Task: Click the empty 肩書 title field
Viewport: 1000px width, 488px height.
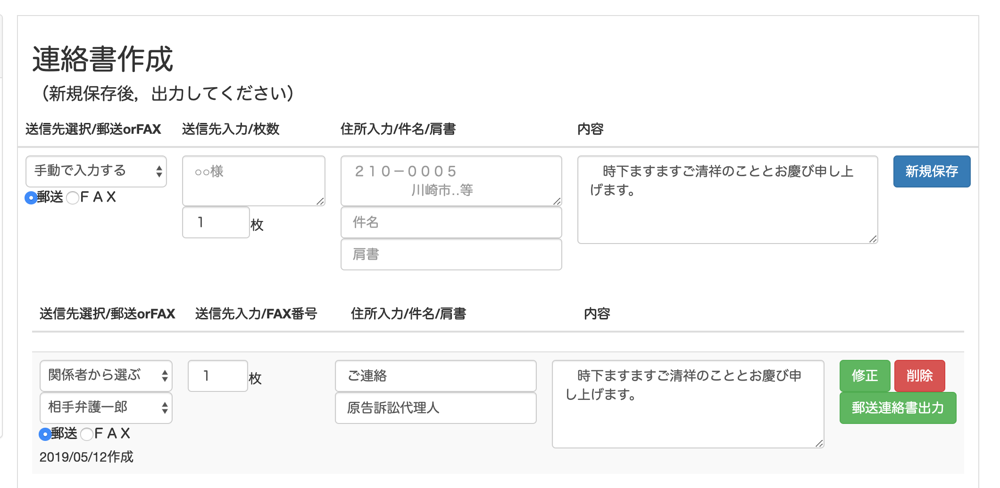Action: coord(451,255)
